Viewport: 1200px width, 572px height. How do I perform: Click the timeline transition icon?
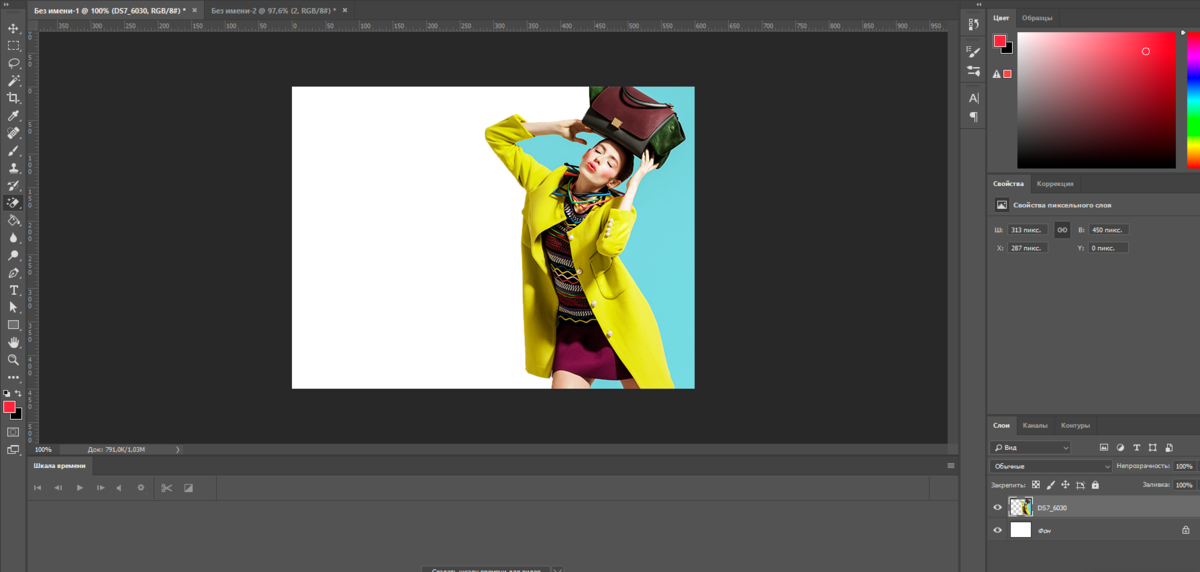click(188, 488)
